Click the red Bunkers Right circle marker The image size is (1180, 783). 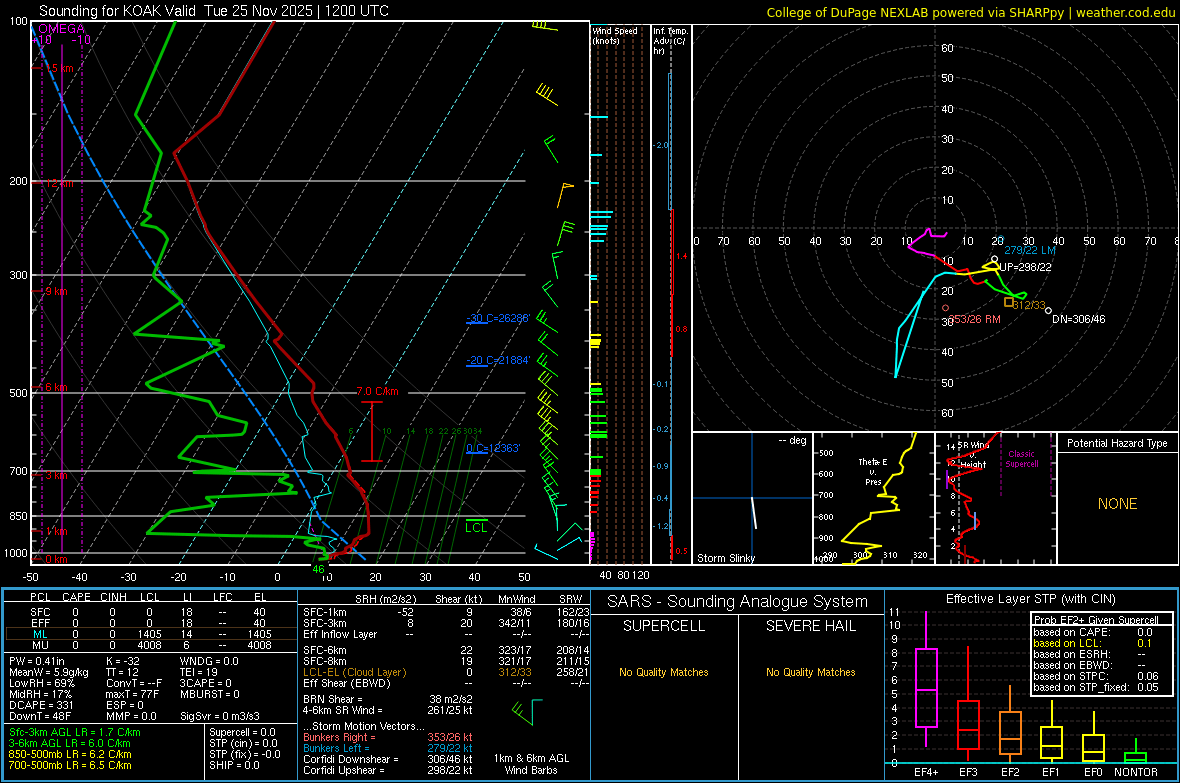946,308
